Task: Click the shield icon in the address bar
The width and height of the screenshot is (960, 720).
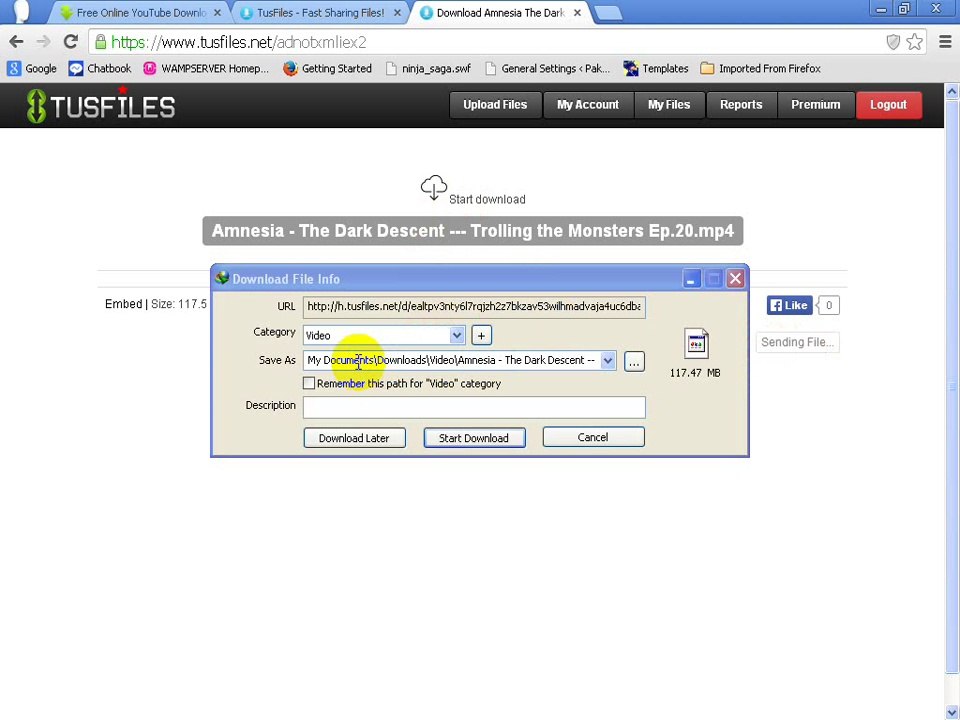Action: [x=893, y=42]
